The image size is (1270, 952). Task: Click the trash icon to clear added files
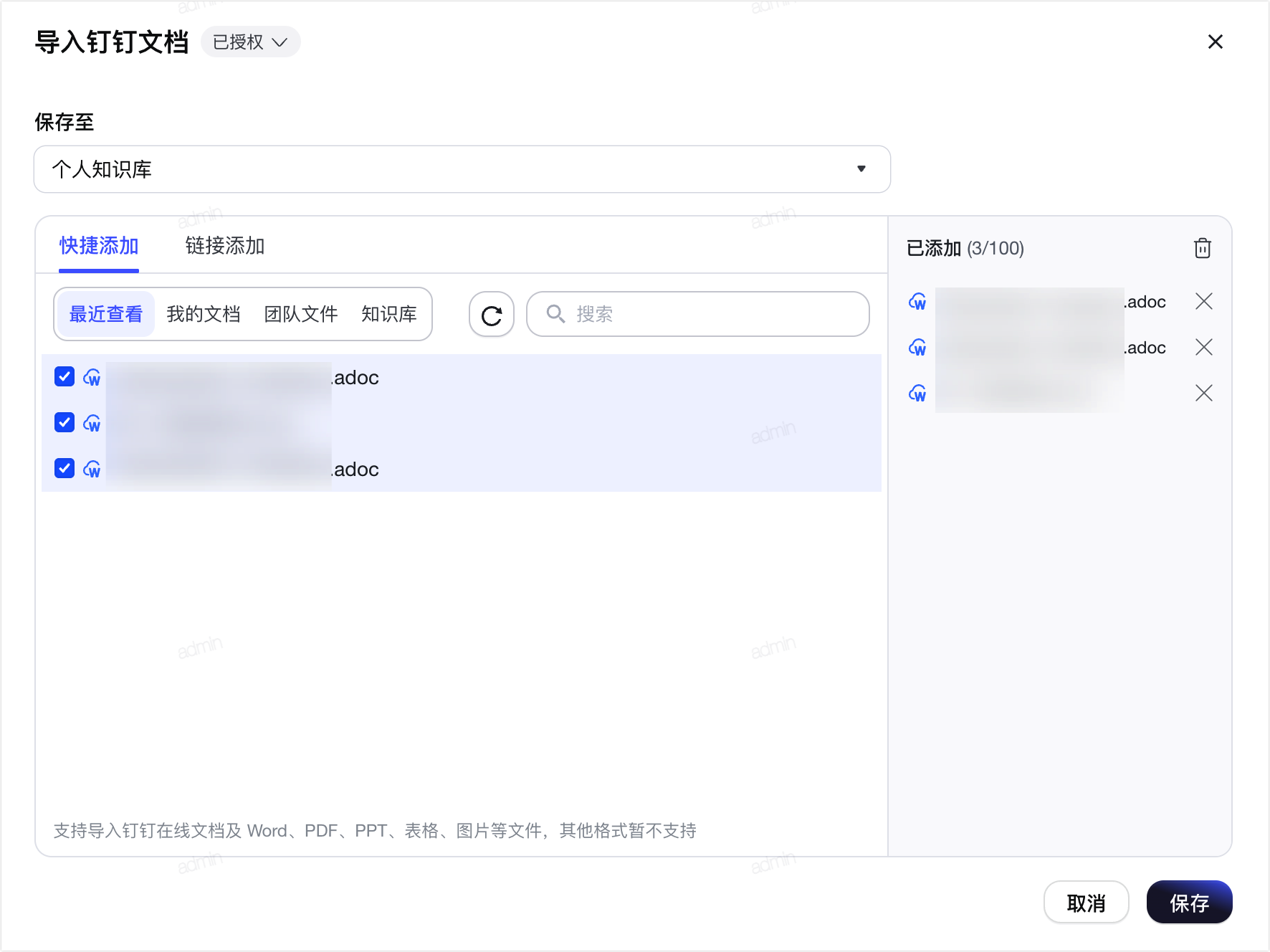pyautogui.click(x=1203, y=248)
